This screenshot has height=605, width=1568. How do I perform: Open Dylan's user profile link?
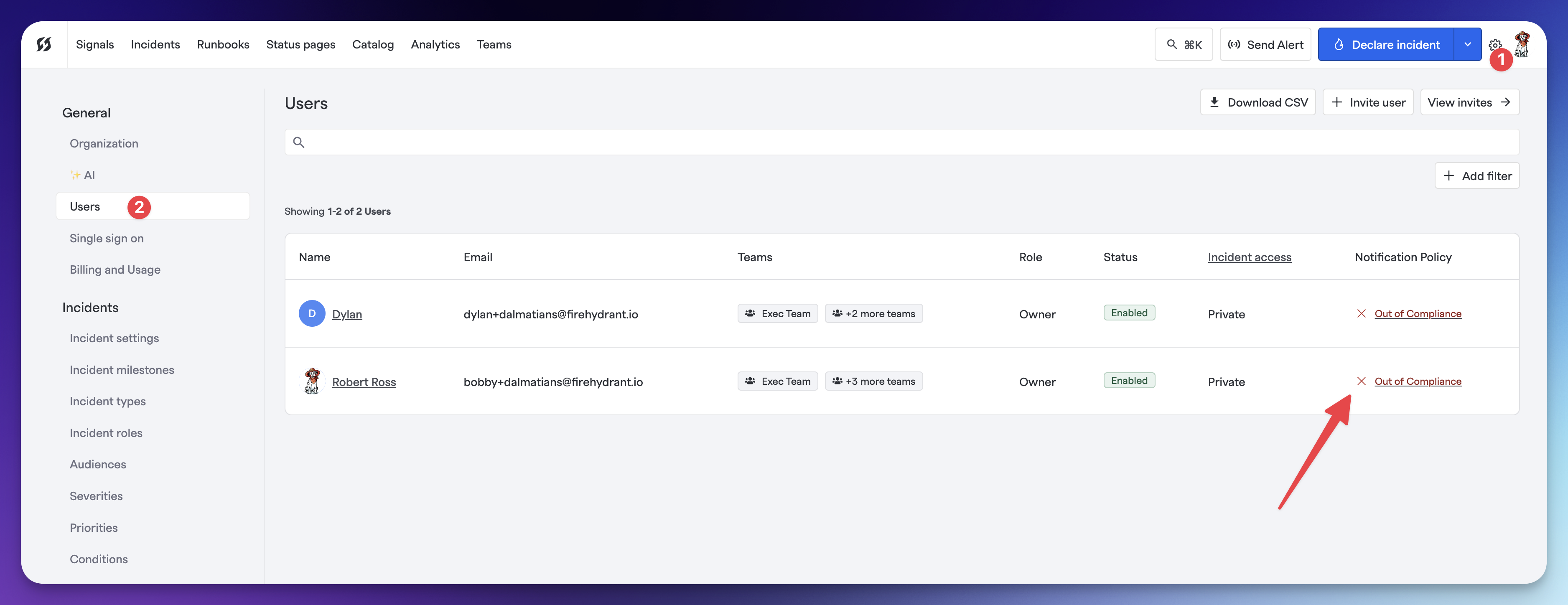pyautogui.click(x=347, y=314)
